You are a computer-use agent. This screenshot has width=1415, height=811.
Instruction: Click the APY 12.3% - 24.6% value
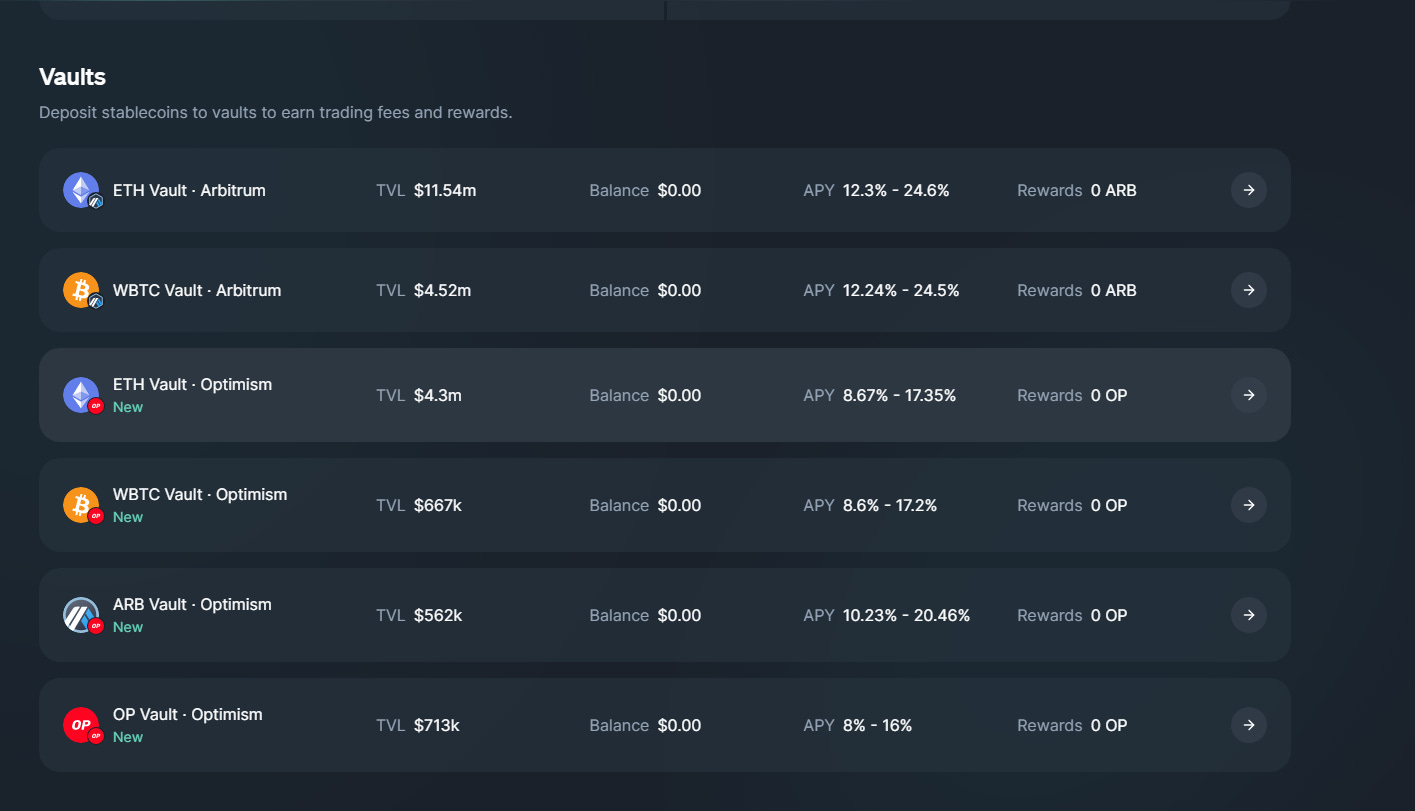896,190
